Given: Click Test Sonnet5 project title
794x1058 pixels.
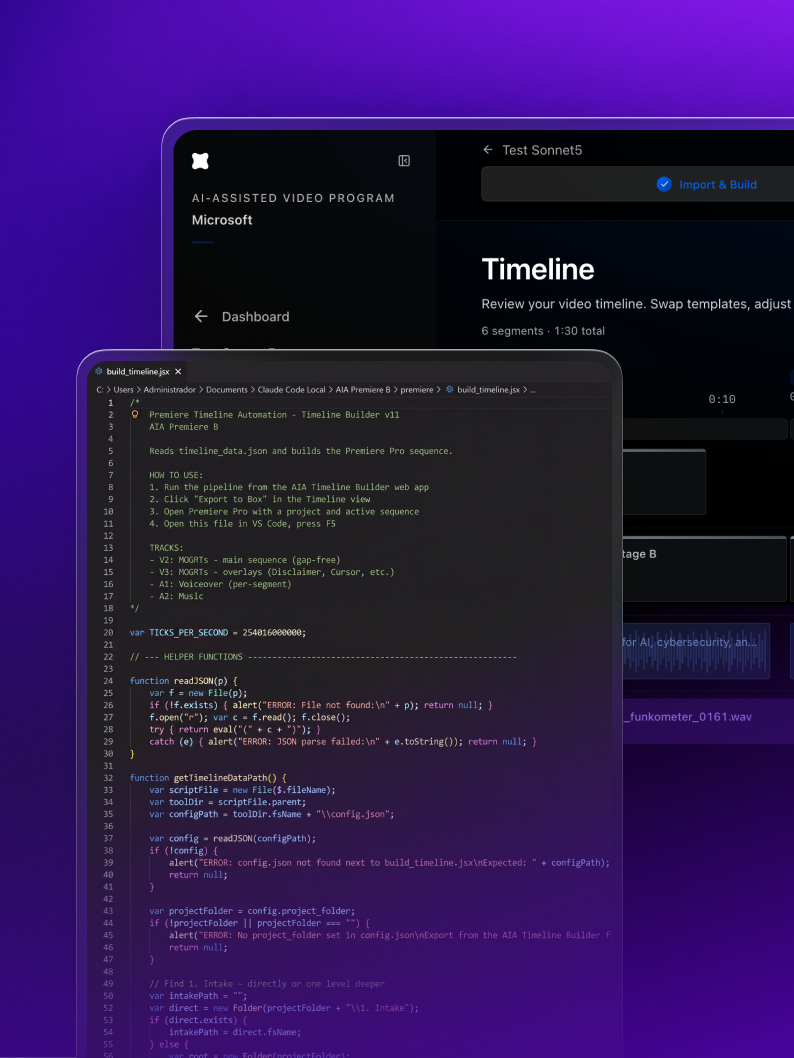Looking at the screenshot, I should pos(542,150).
